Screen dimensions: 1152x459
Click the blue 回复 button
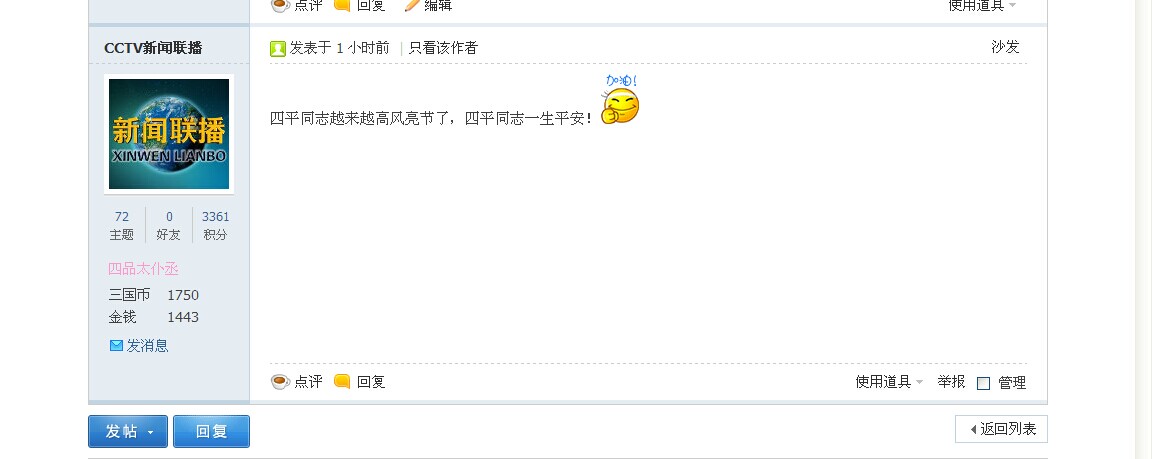212,431
